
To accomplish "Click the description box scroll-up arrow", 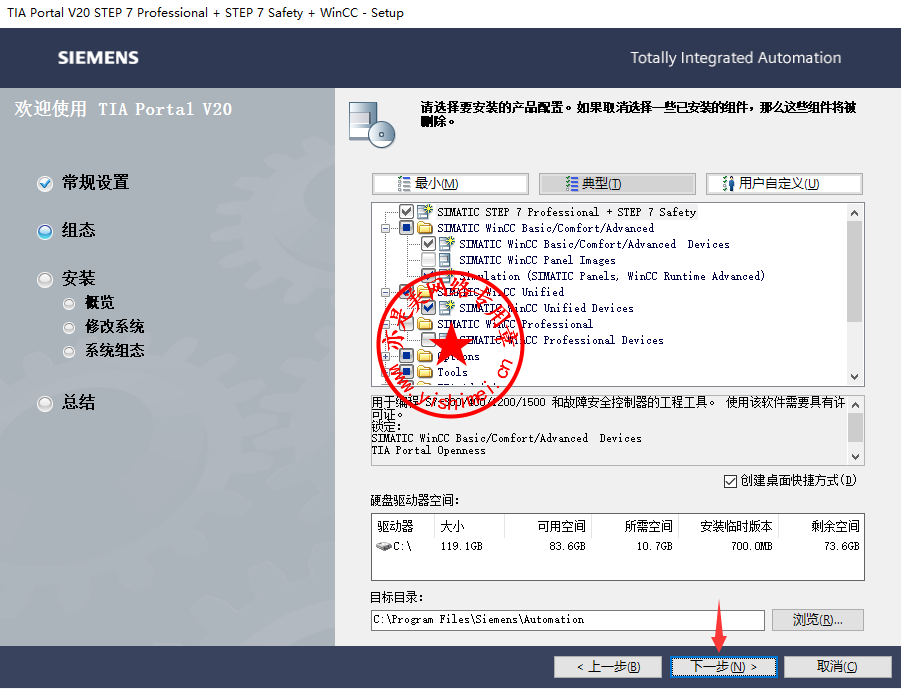I will coord(856,405).
